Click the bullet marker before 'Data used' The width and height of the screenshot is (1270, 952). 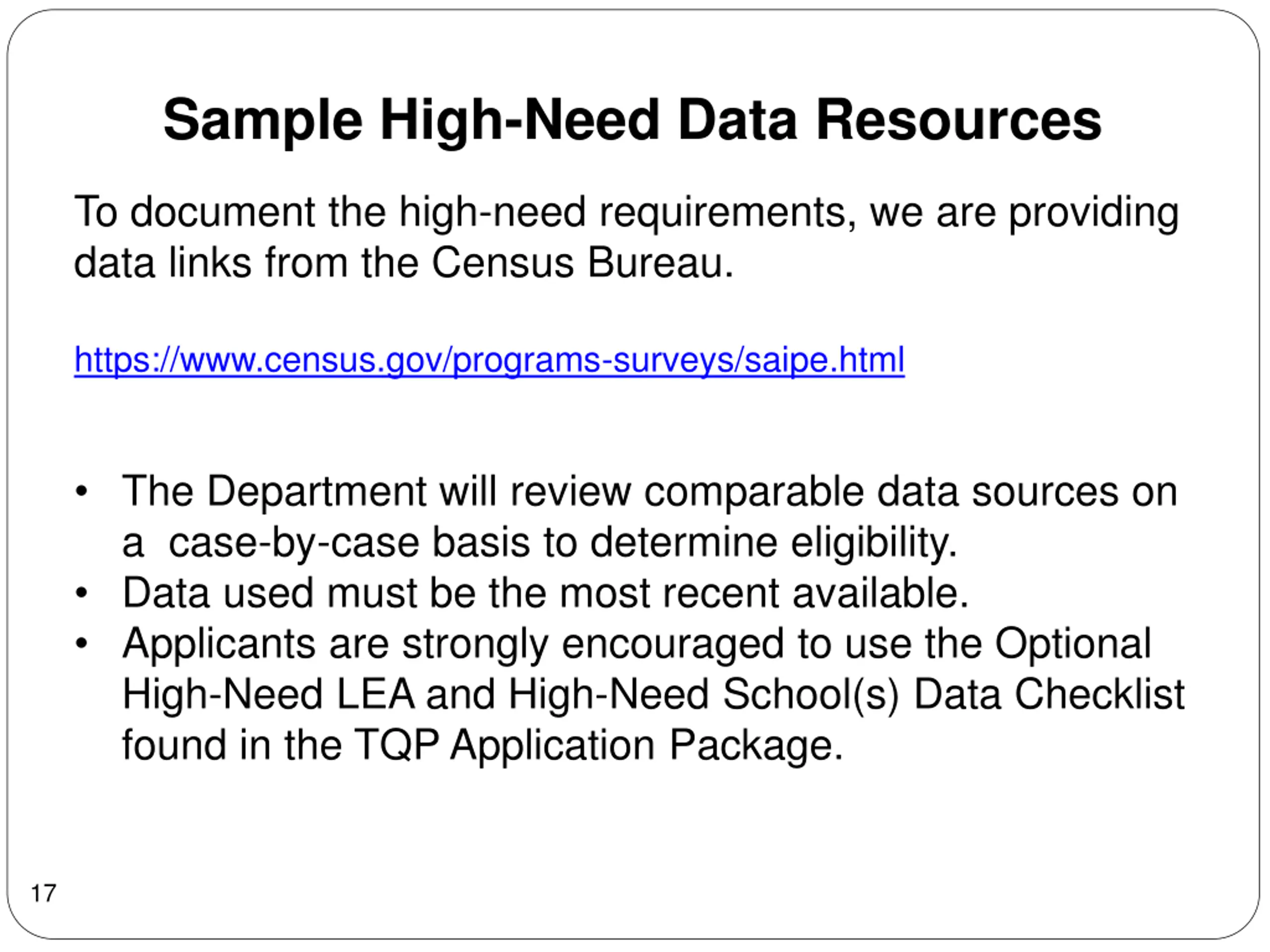click(x=81, y=593)
